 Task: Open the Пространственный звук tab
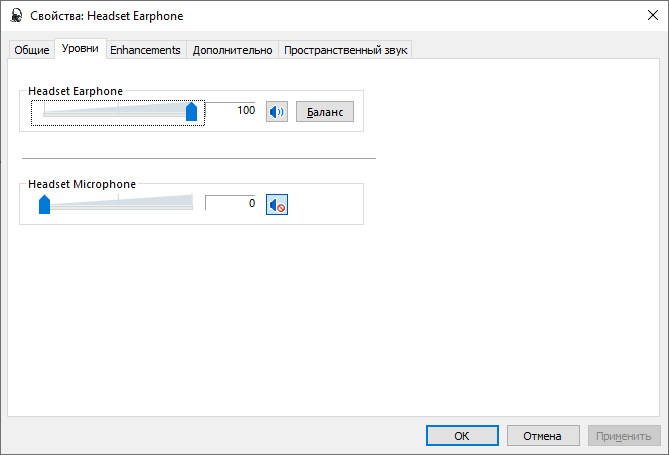point(346,50)
